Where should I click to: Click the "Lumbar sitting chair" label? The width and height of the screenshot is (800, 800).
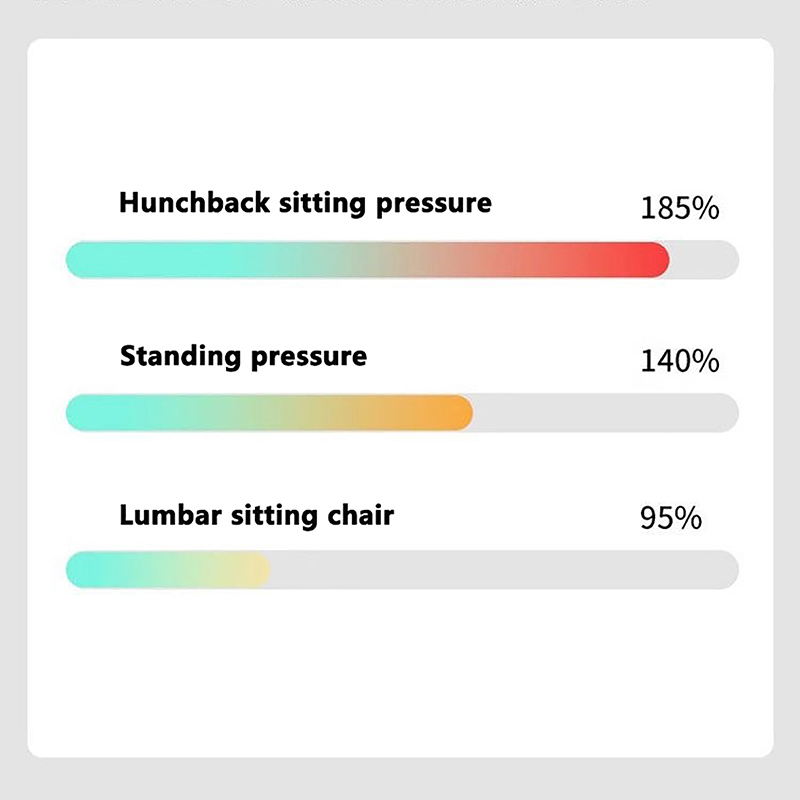(x=256, y=516)
